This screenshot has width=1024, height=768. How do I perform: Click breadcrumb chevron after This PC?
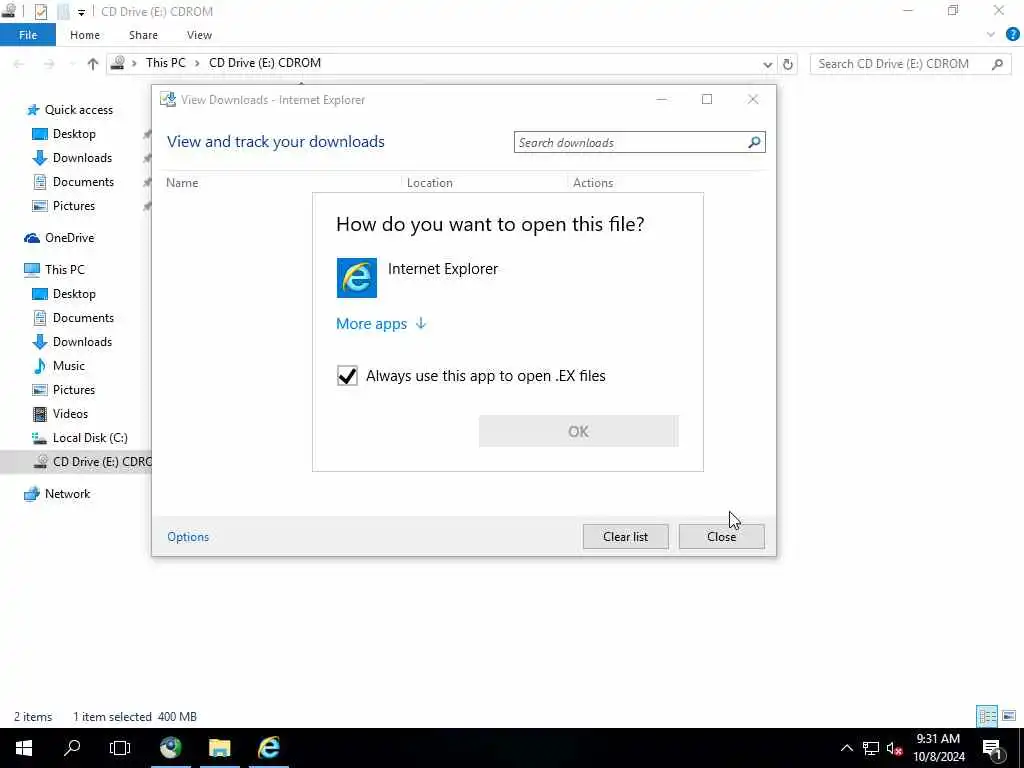[197, 63]
